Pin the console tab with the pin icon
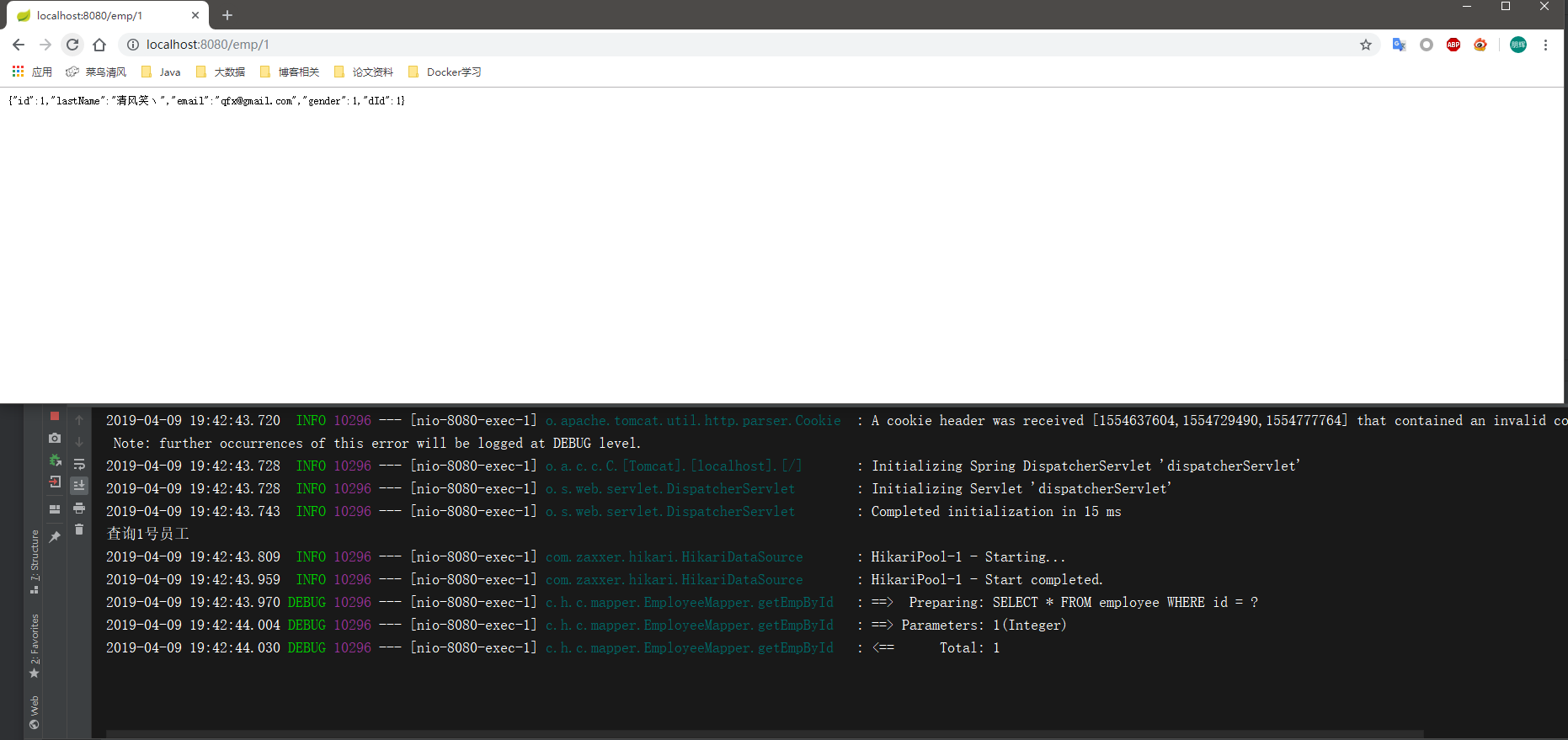Viewport: 1568px width, 740px height. pos(55,536)
